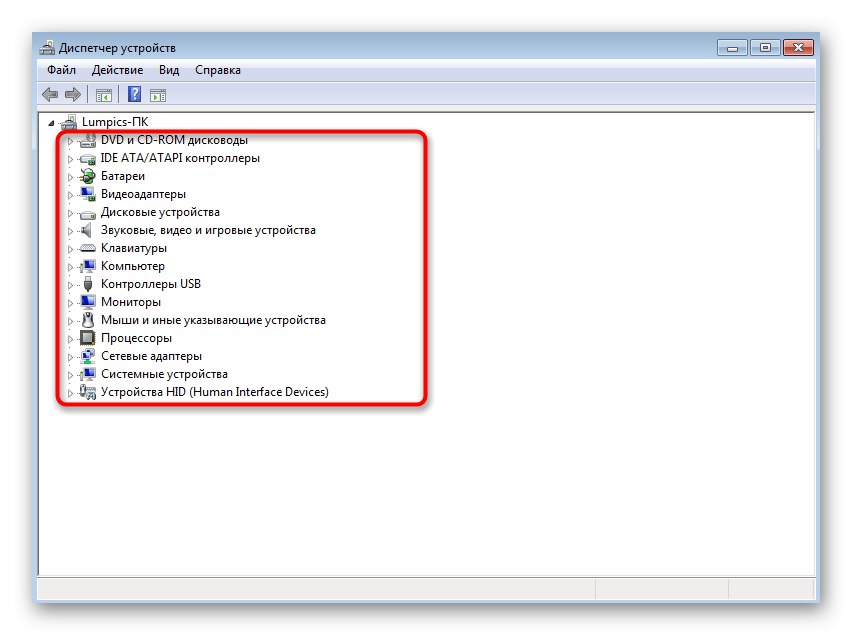The width and height of the screenshot is (852, 635).
Task: Open the Файл menu
Action: (61, 70)
